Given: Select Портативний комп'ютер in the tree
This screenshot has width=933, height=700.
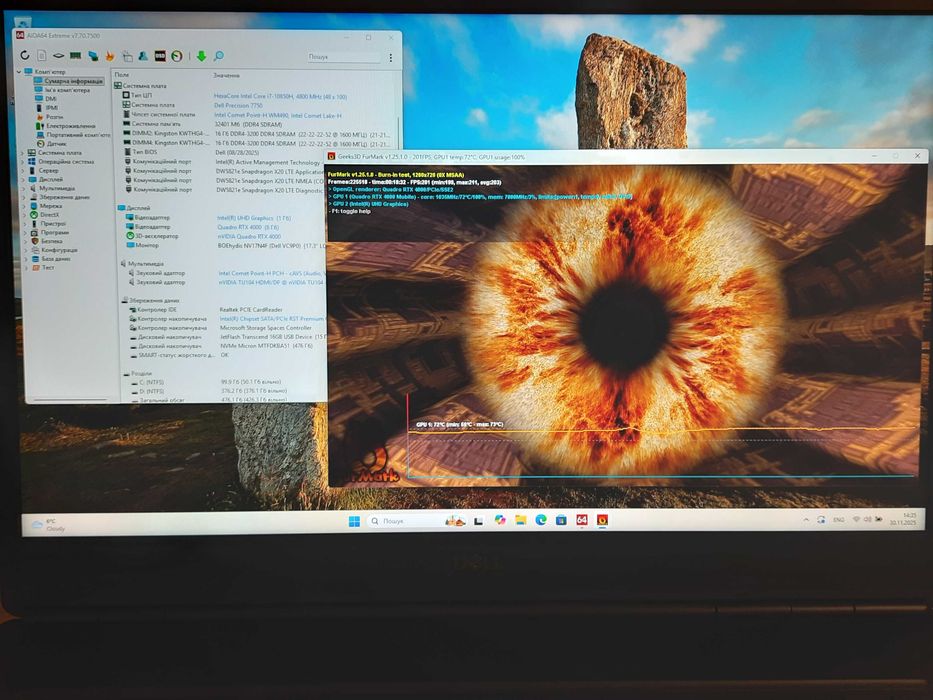Looking at the screenshot, I should coord(79,135).
